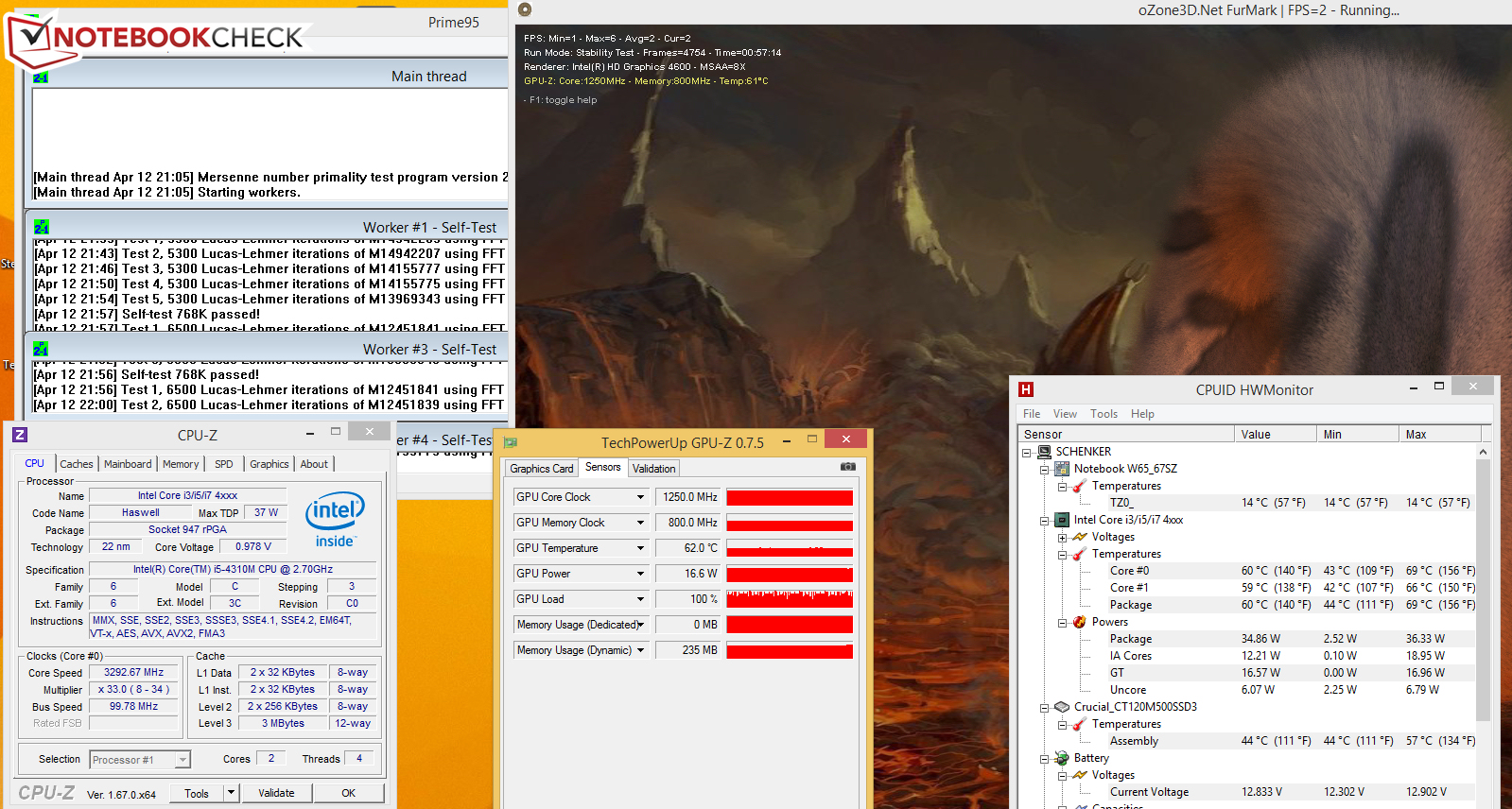Collapse the Crucial_CT120M500SSD3 tree node
The width and height of the screenshot is (1512, 809).
(1044, 708)
